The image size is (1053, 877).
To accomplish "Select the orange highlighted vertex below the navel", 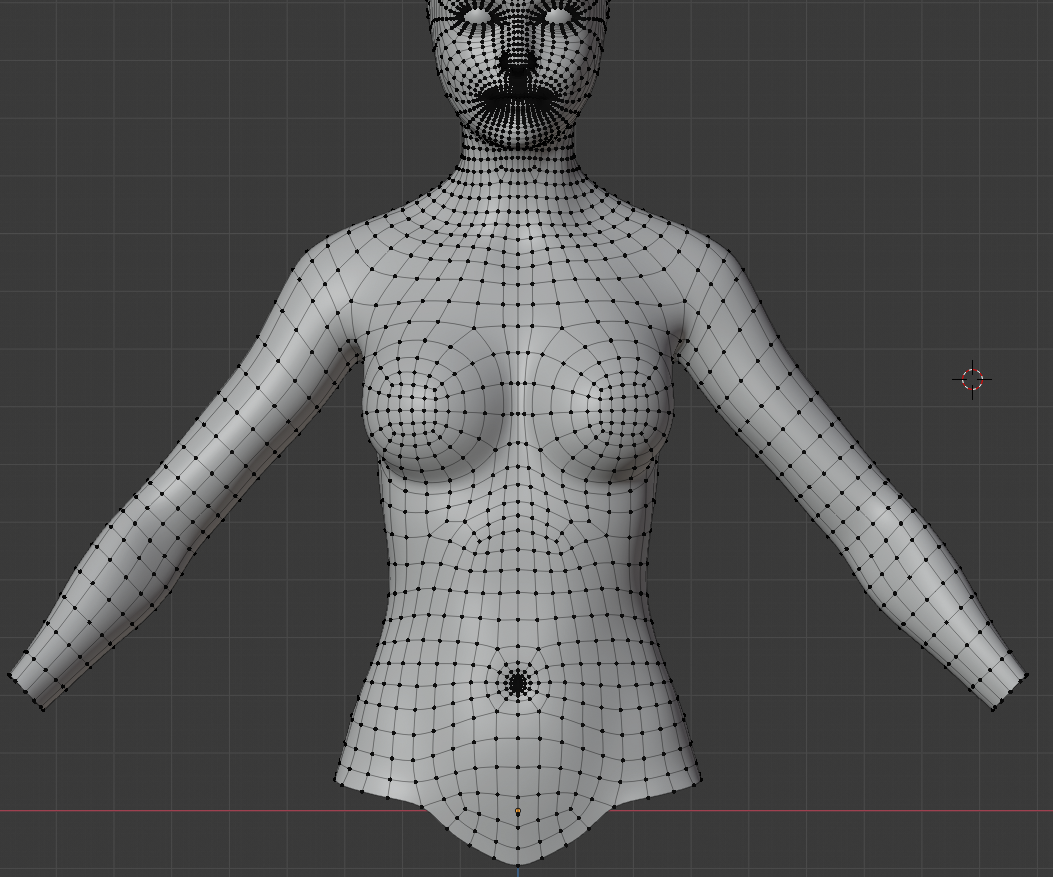I will [x=518, y=812].
